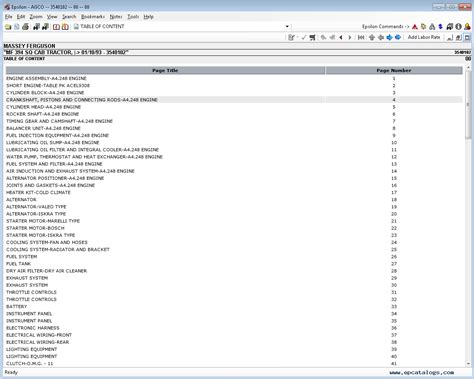
Task: Click the red triangle Epsilon command icon
Action: pos(415,27)
